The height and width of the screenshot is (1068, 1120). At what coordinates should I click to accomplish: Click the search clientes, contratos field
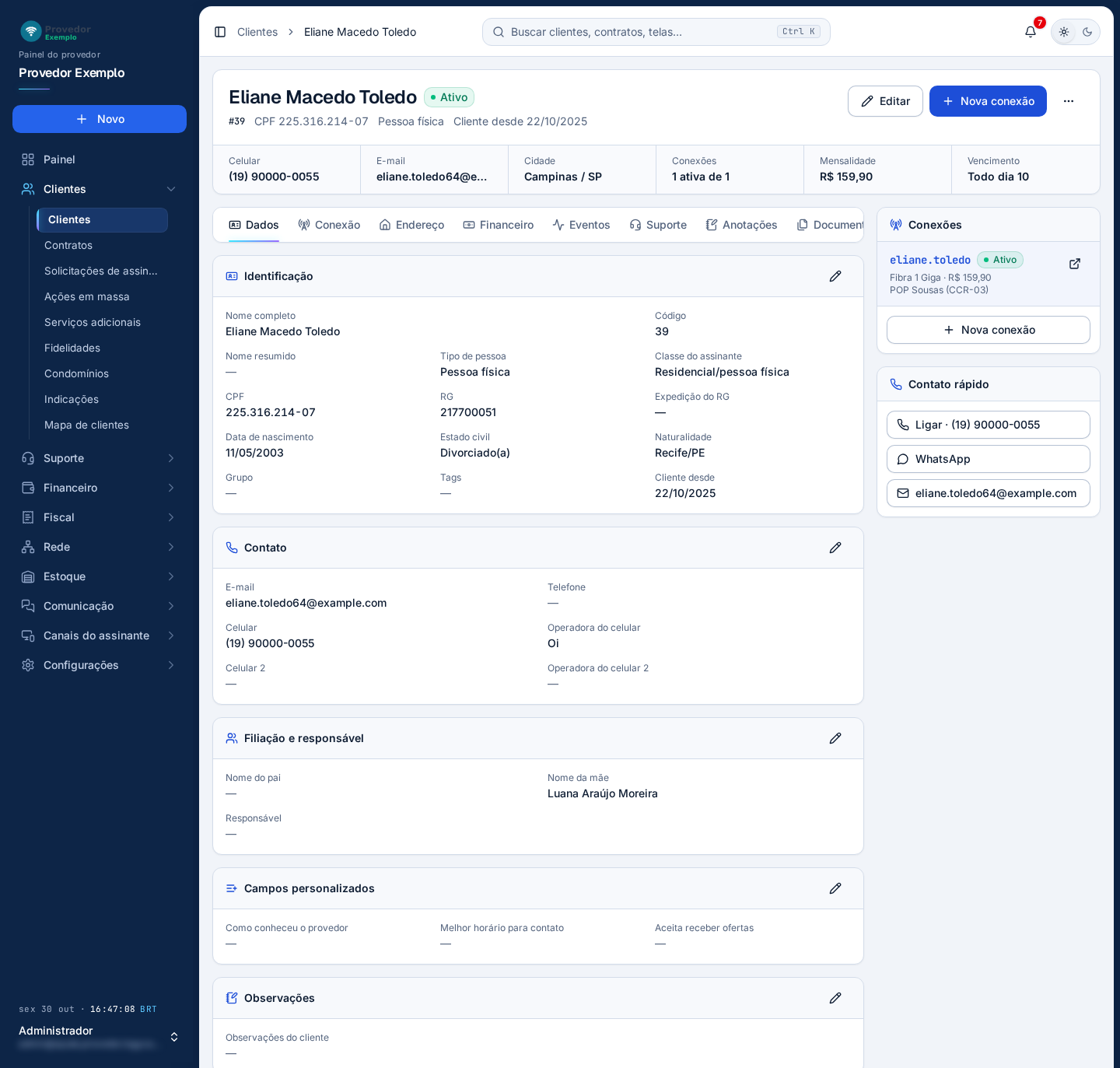coord(656,32)
